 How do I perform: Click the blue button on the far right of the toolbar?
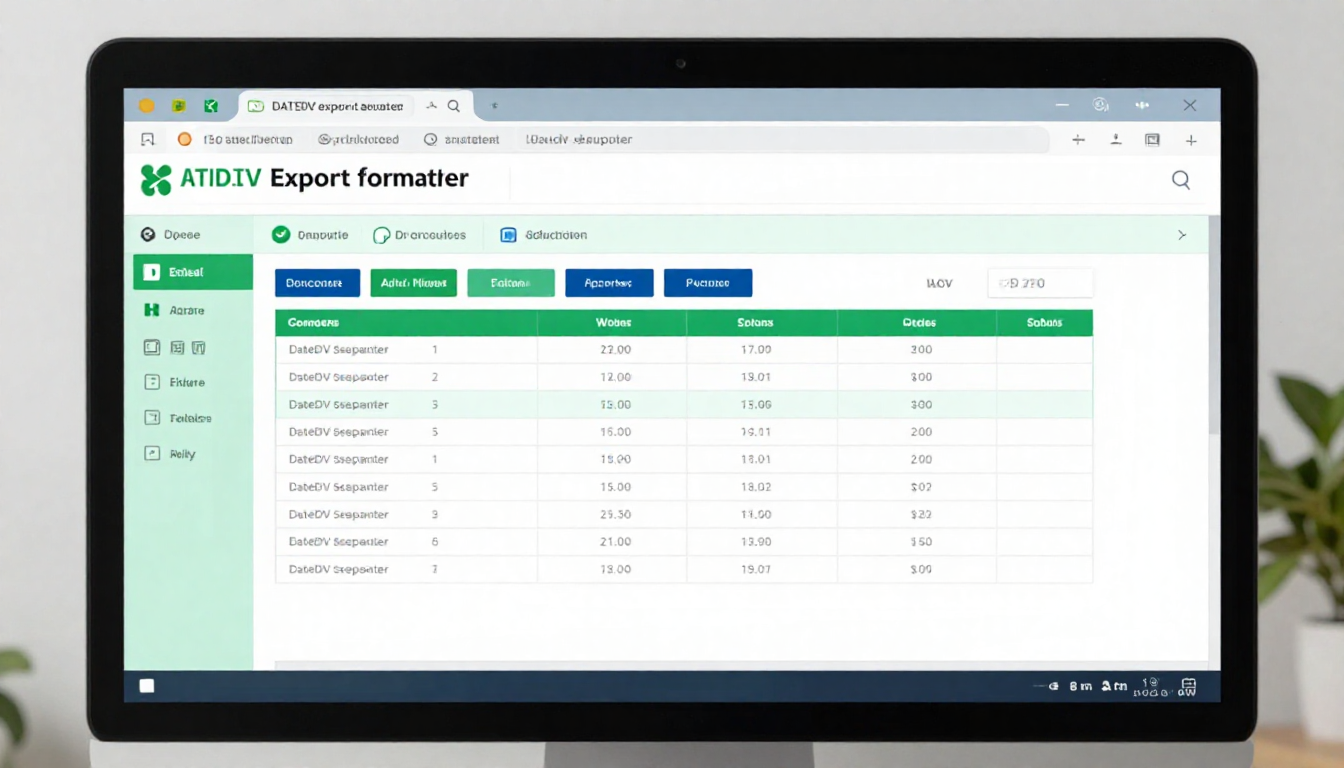(708, 283)
